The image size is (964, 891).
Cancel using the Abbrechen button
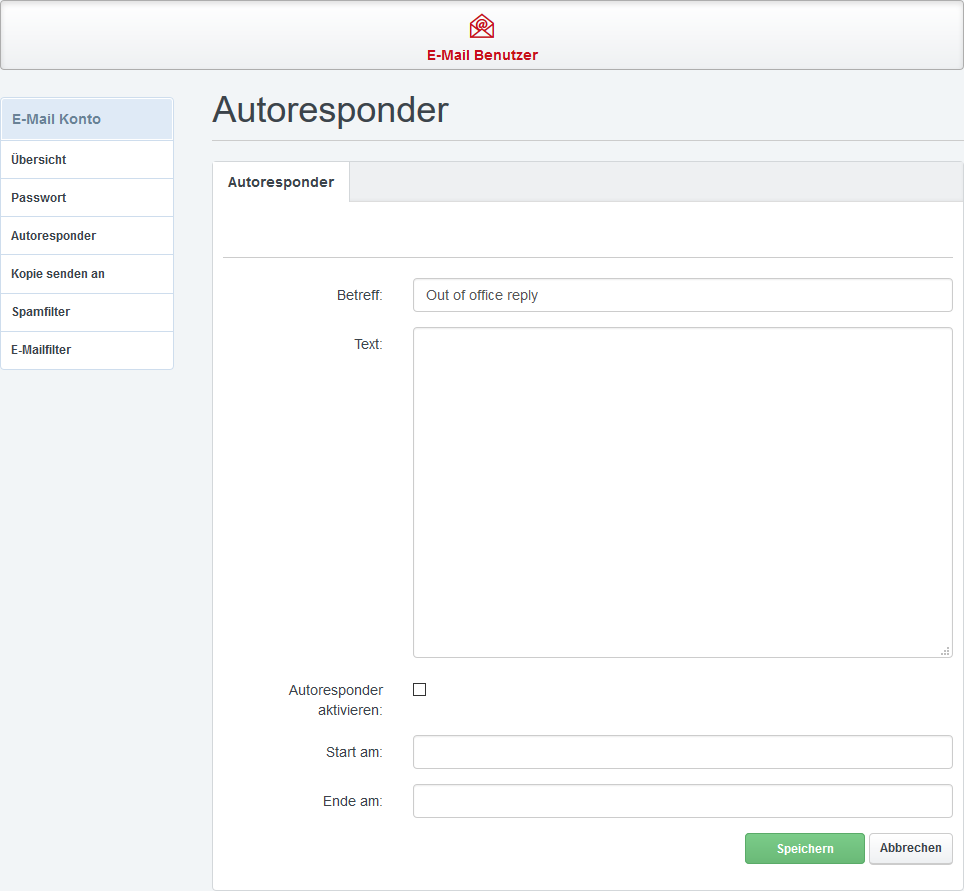[910, 848]
